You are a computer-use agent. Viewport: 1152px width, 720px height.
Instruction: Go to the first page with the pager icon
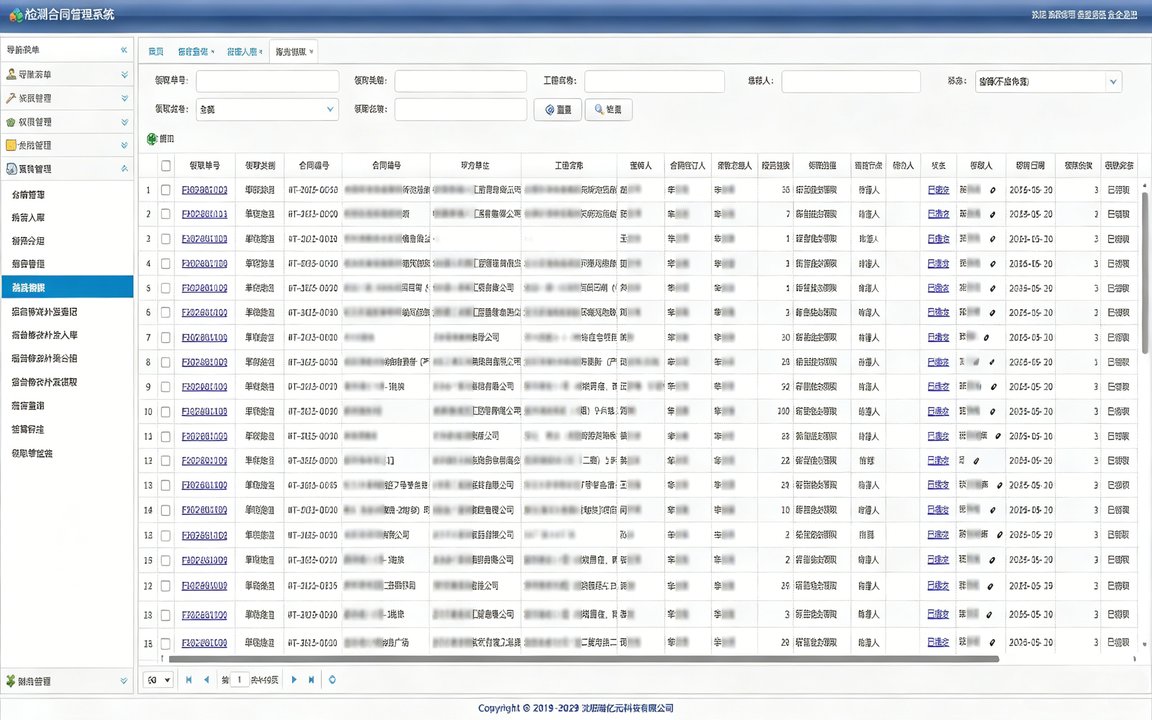point(189,680)
